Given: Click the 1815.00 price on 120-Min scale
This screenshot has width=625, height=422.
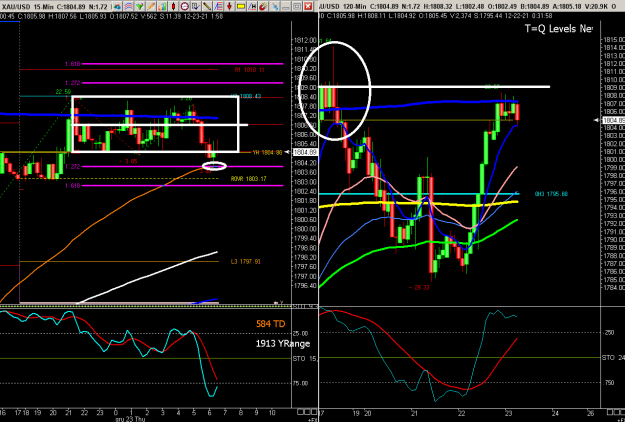Looking at the screenshot, I should pos(614,39).
